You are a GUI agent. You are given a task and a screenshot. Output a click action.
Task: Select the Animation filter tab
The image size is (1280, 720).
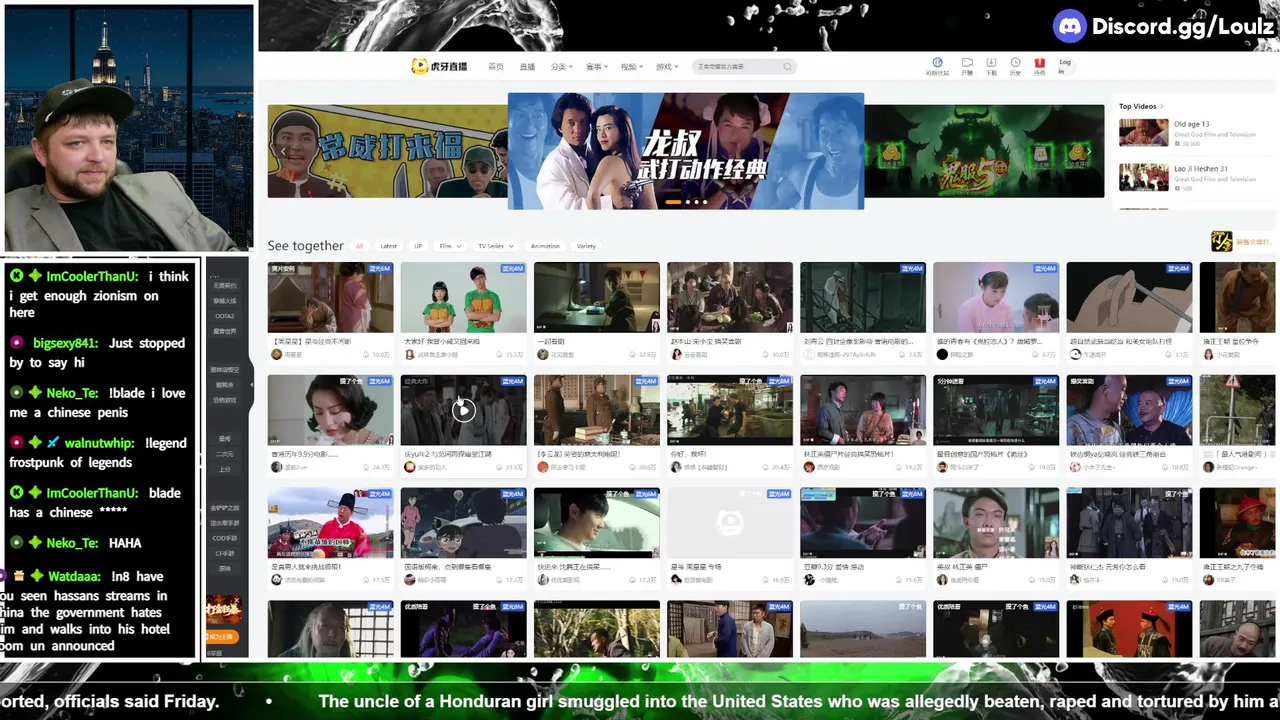545,246
